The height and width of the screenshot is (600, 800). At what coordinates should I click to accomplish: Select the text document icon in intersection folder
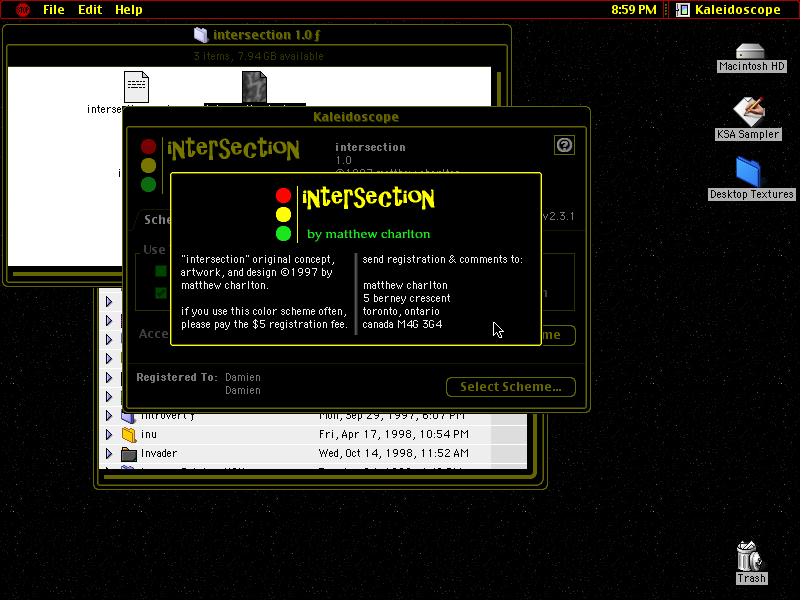click(136, 87)
